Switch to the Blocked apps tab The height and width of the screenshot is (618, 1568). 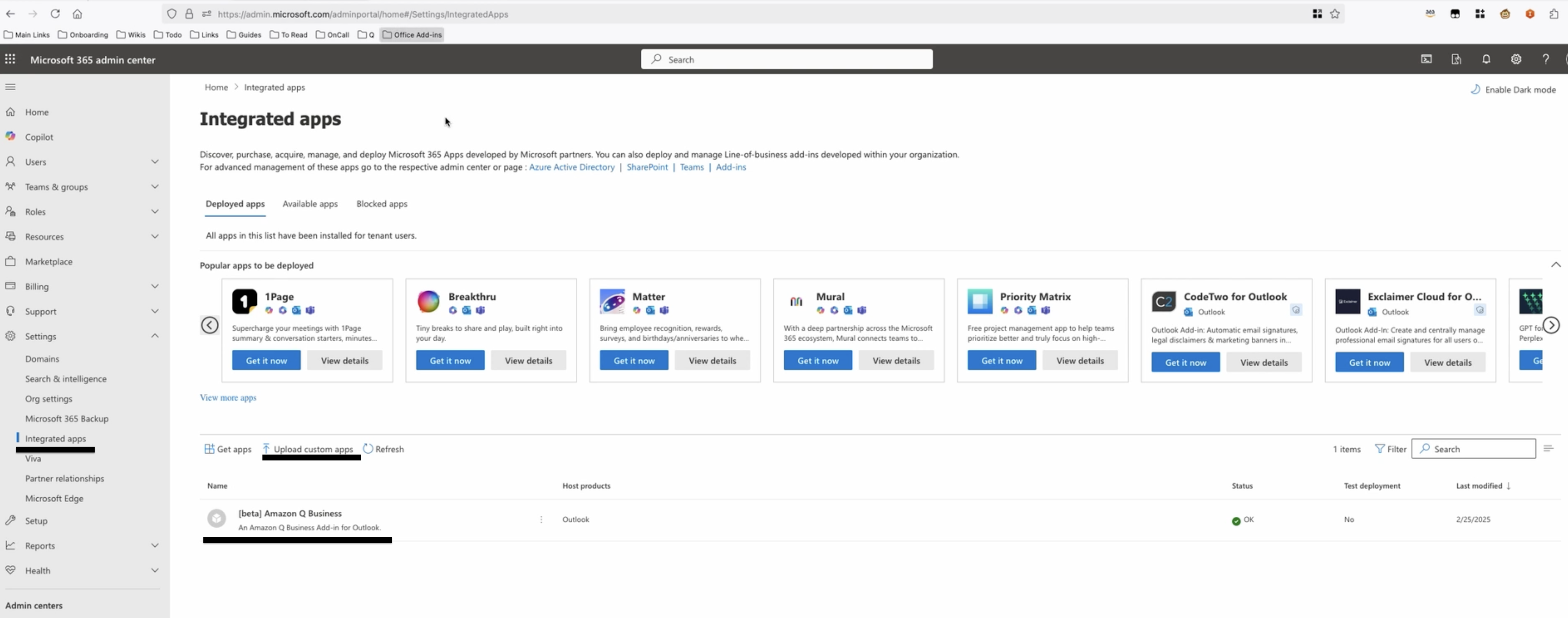[x=382, y=204]
